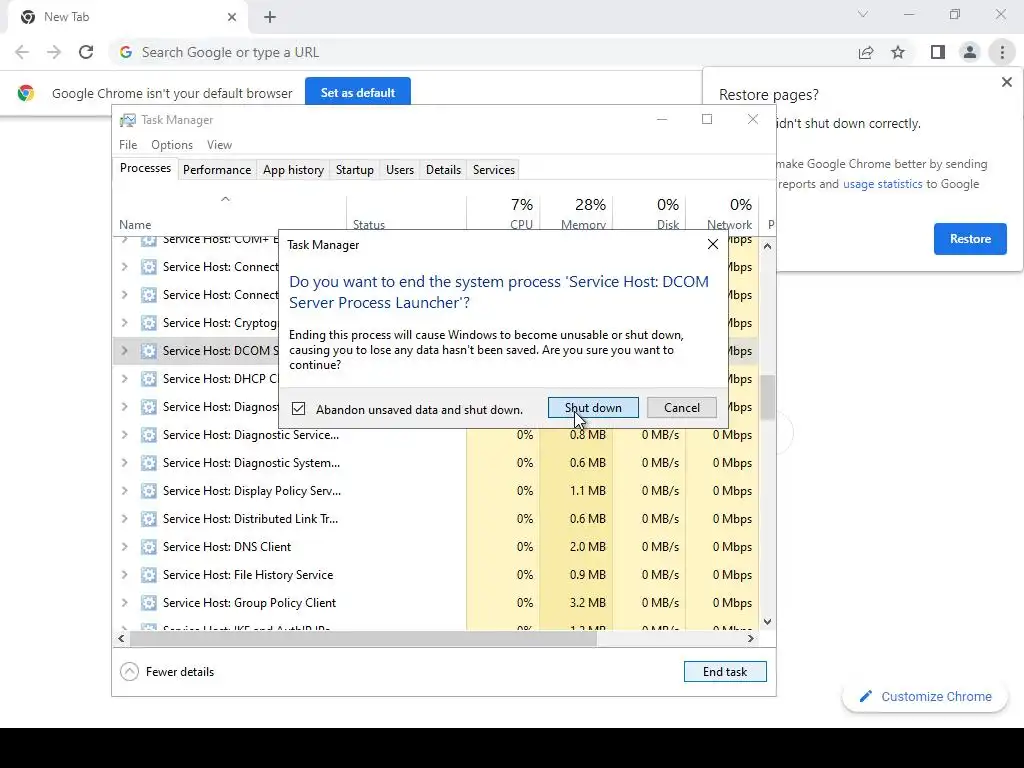Switch to the App history tab

[293, 170]
